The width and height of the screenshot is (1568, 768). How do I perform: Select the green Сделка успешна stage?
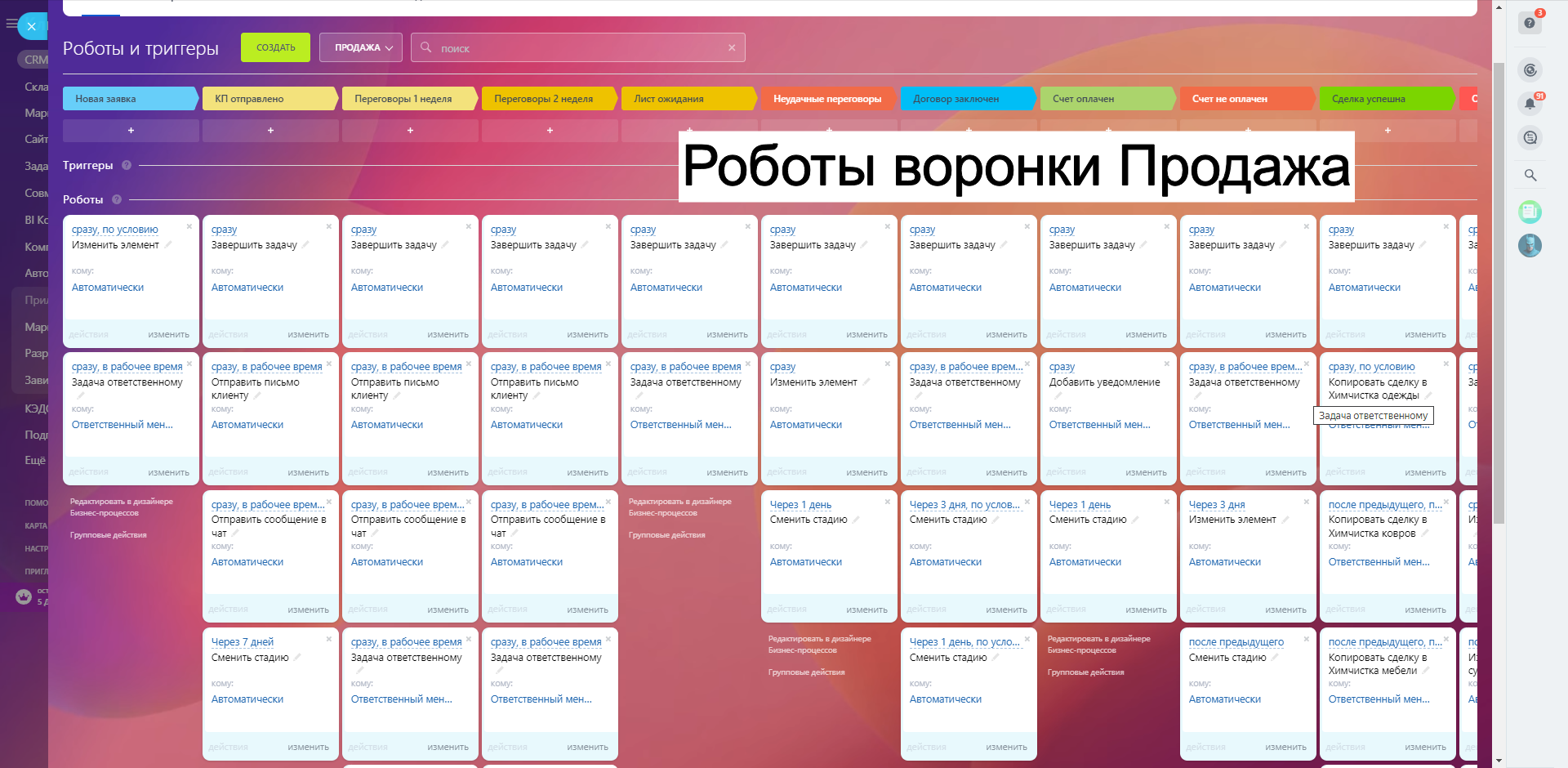tap(1387, 99)
